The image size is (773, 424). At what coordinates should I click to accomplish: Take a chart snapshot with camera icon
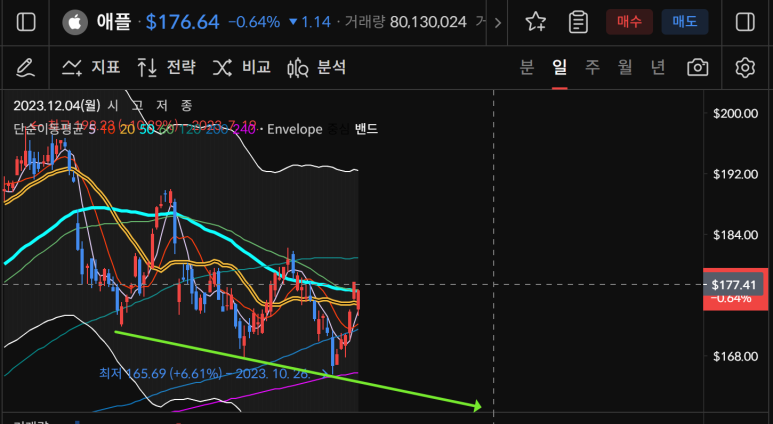click(698, 68)
